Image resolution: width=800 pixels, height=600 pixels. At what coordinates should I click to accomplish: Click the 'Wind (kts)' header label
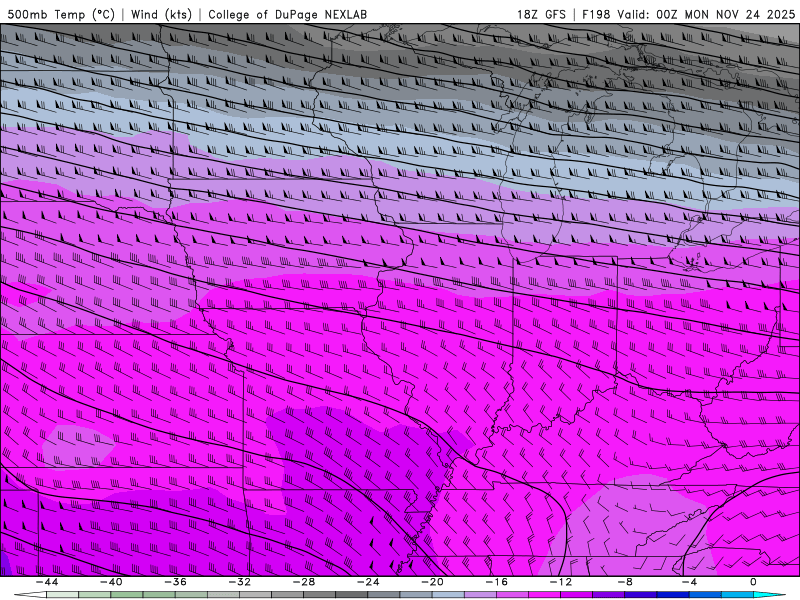pos(161,14)
